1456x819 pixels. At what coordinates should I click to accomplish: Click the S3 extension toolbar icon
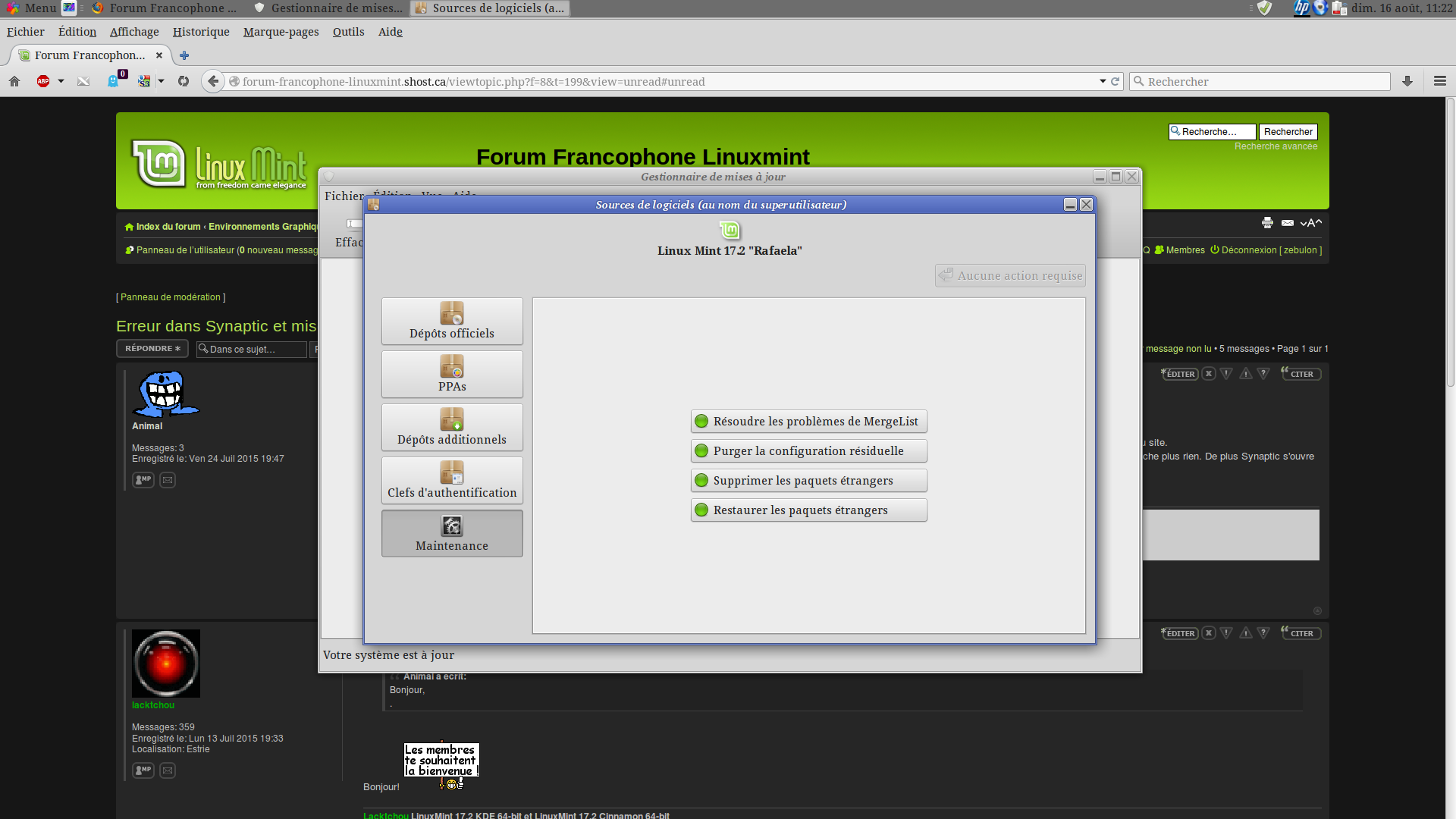click(144, 81)
